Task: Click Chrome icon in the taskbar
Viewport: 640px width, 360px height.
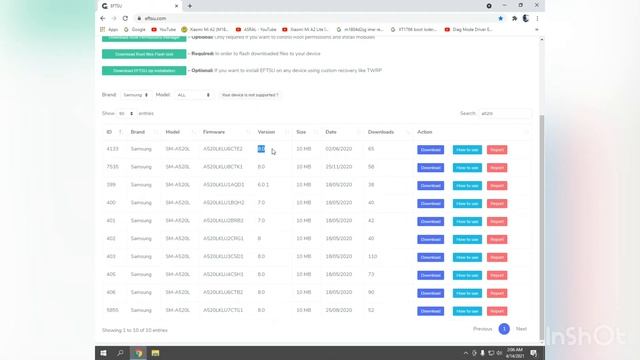Action: (x=138, y=353)
